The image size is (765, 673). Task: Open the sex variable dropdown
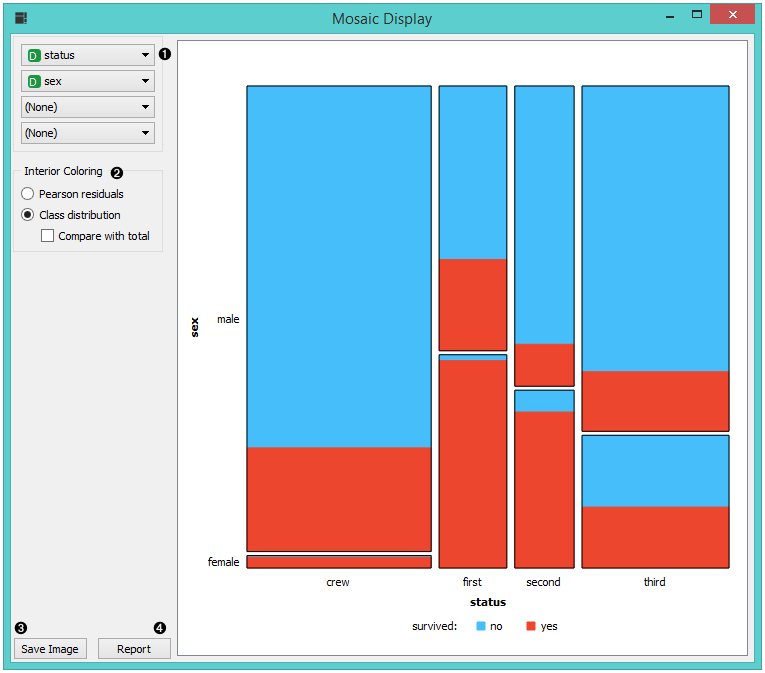tap(88, 81)
